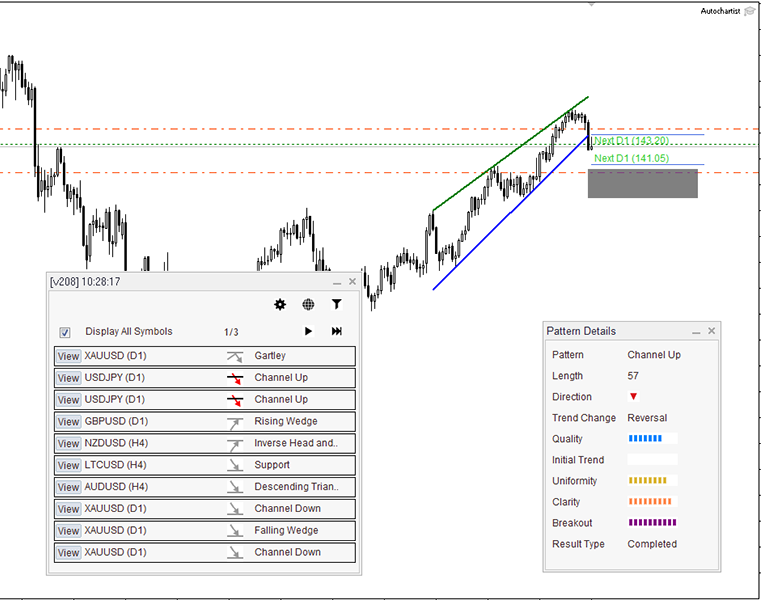Screen dimensions: 761x600
Task: Minimize the Pattern Details panel
Action: 697,331
